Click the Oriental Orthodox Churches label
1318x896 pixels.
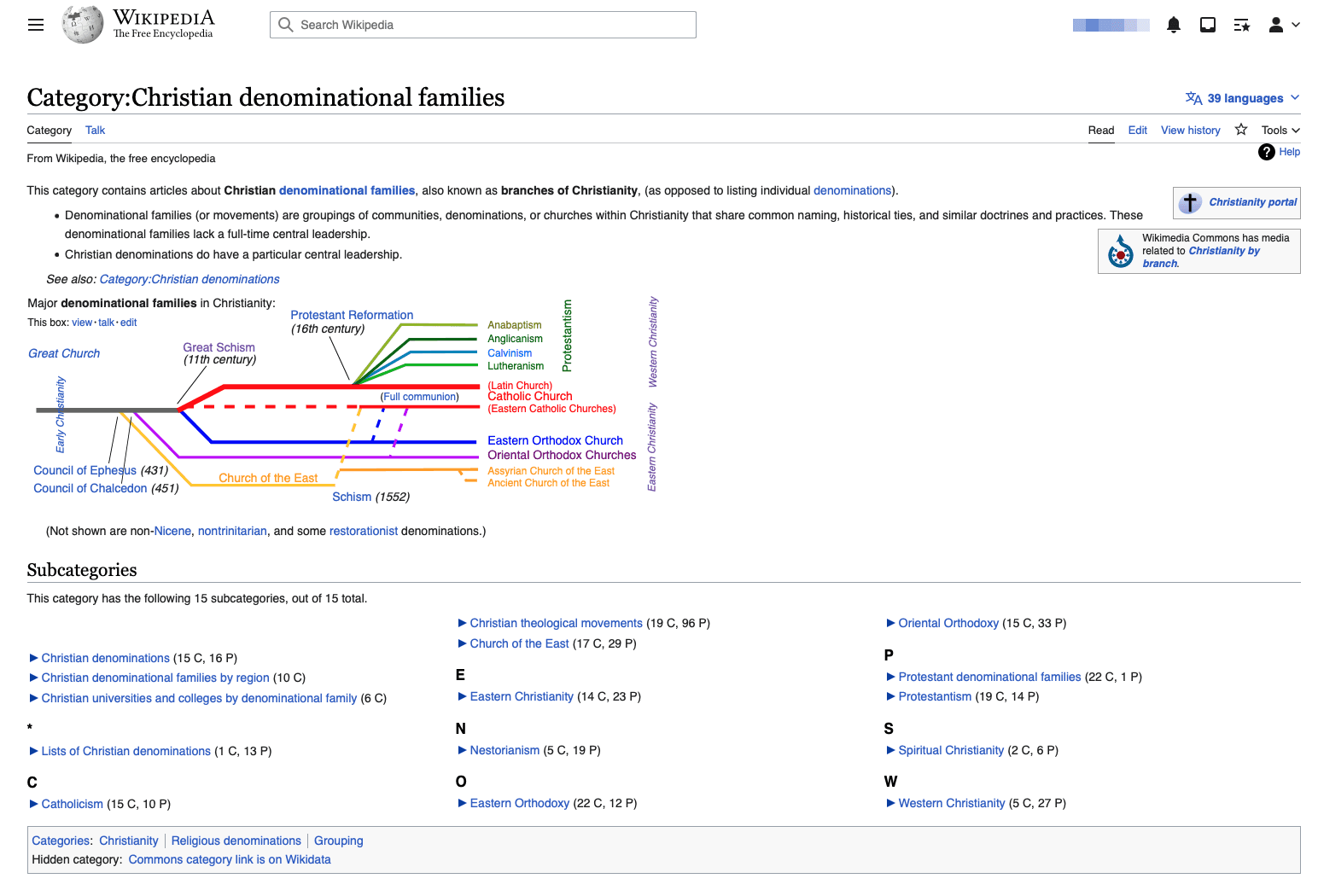562,455
